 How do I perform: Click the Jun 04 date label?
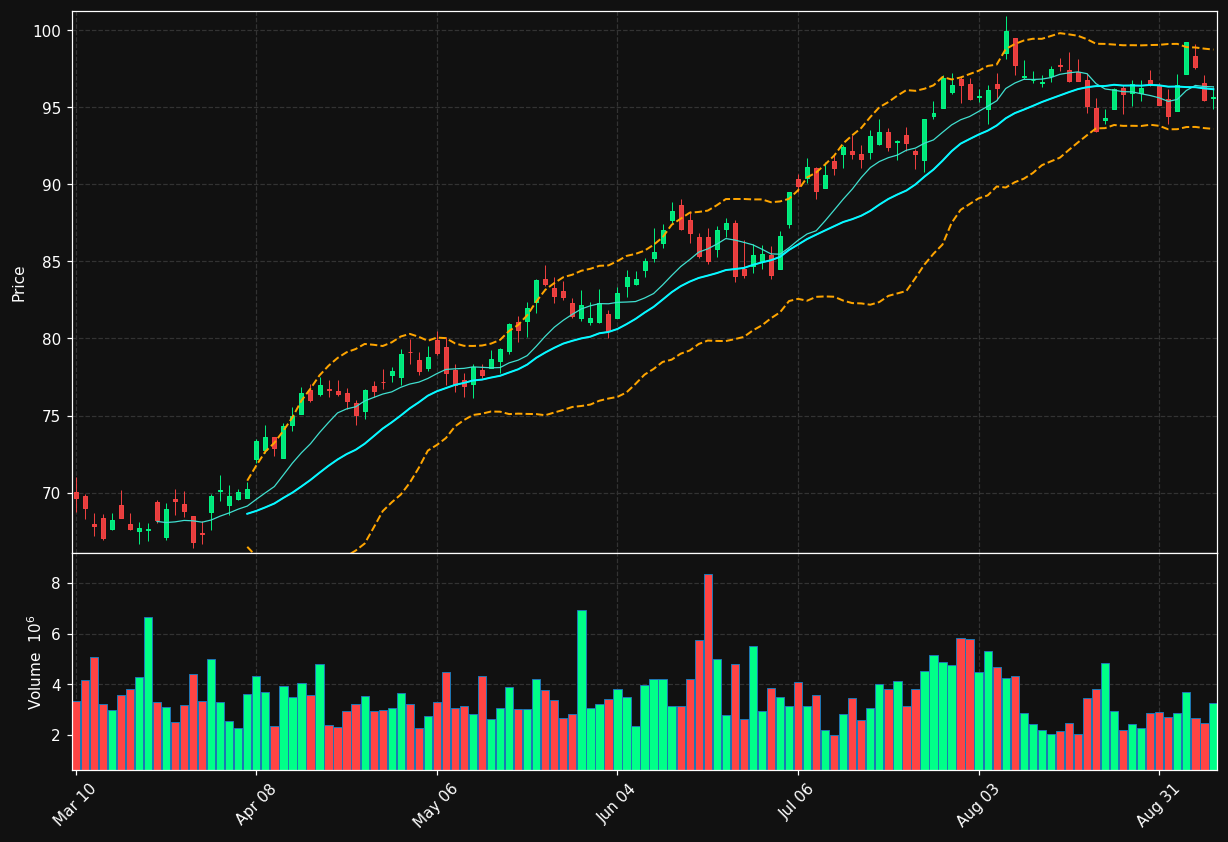coord(617,805)
